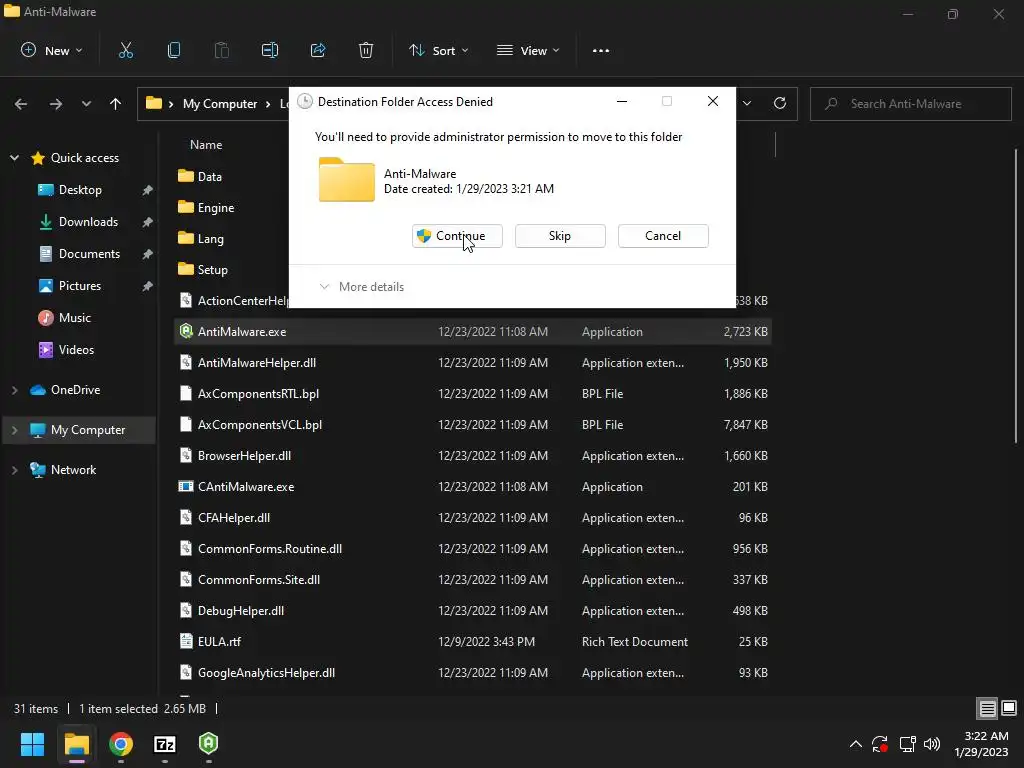Expand the My Computer tree node

click(x=14, y=430)
